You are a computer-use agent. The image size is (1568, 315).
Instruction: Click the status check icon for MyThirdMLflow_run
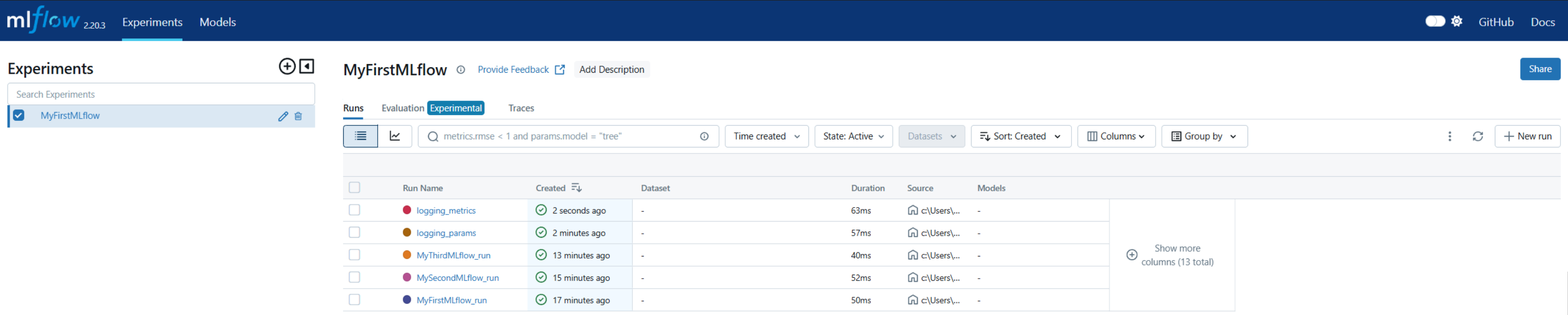click(540, 255)
